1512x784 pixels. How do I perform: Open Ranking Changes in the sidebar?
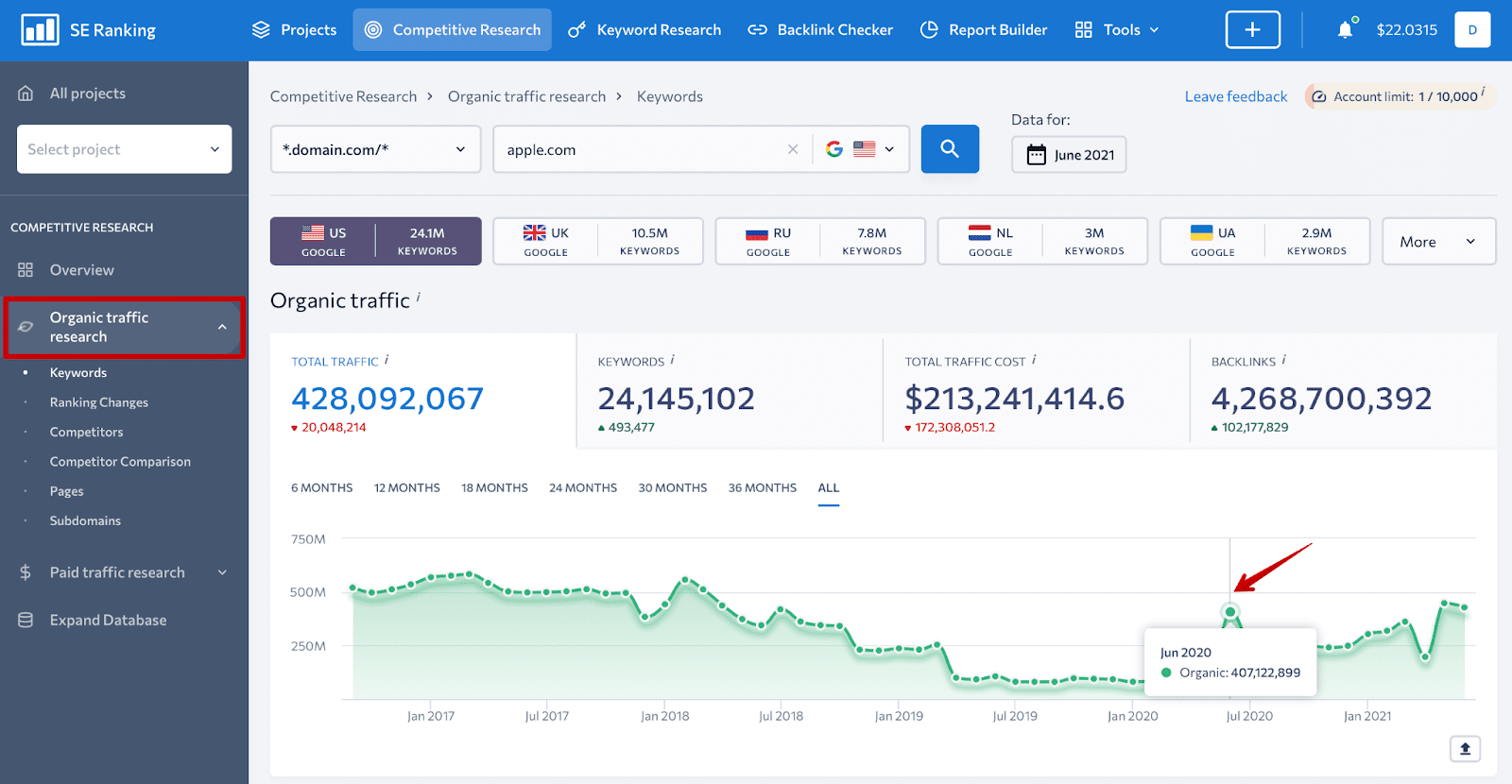tap(99, 402)
